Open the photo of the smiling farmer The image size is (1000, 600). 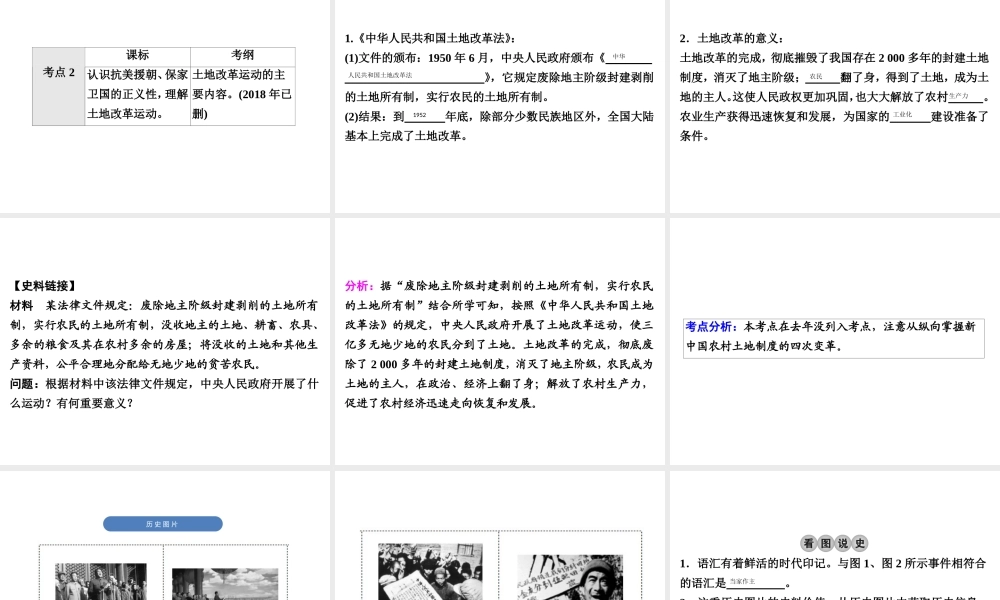570,577
